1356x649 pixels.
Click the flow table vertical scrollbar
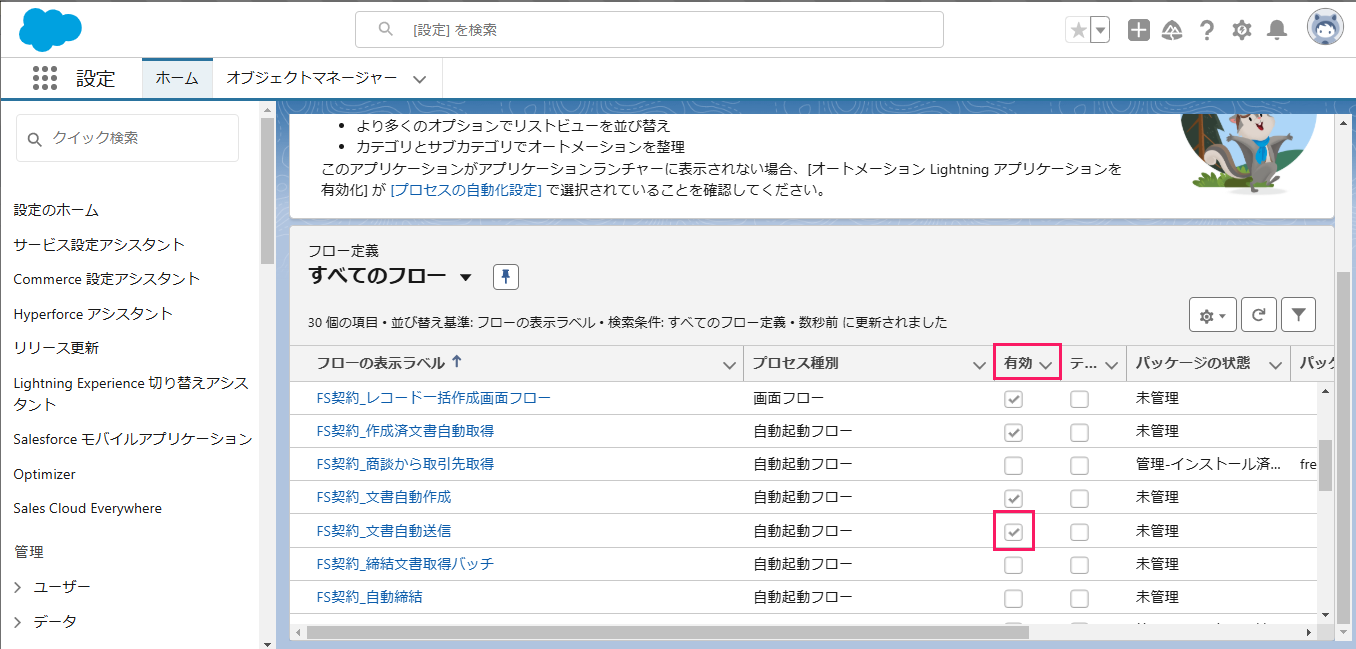[x=1326, y=465]
